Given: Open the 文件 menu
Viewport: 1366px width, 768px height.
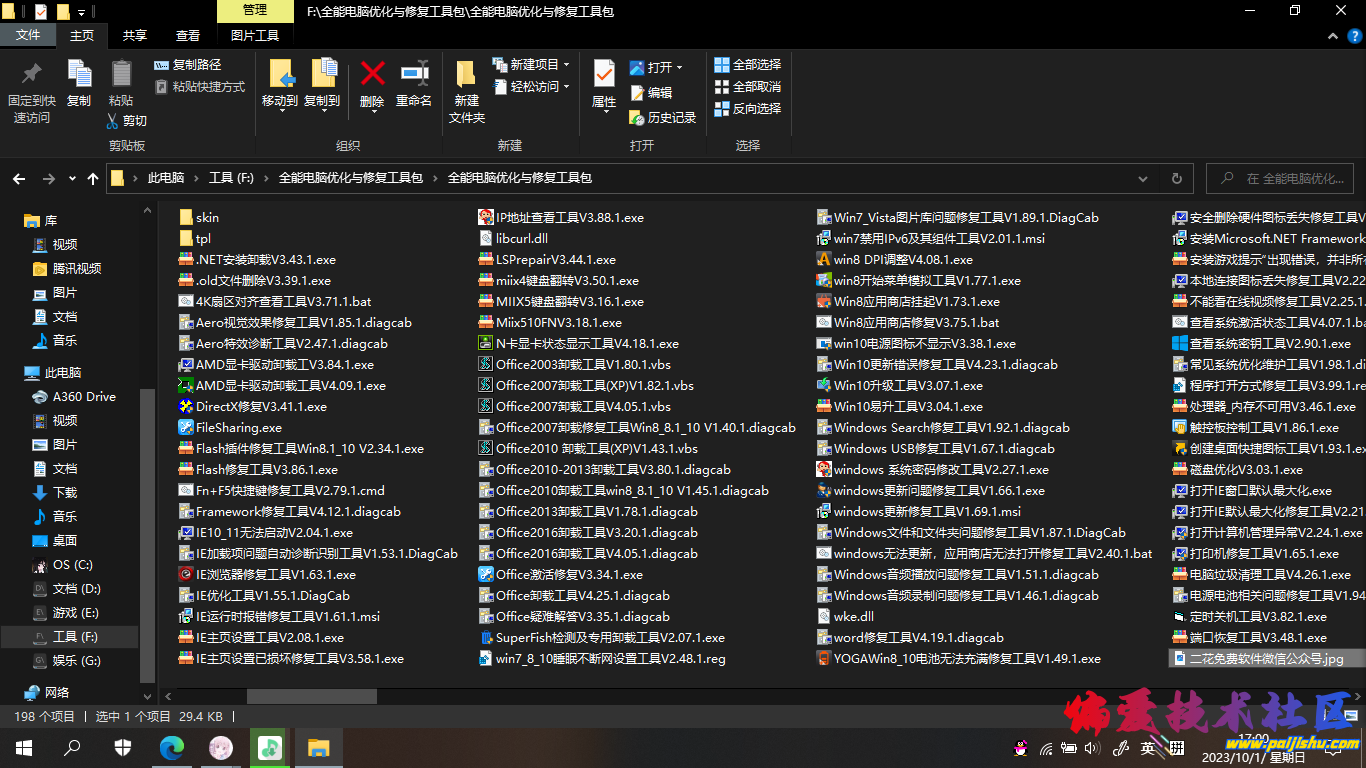Looking at the screenshot, I should click(29, 35).
